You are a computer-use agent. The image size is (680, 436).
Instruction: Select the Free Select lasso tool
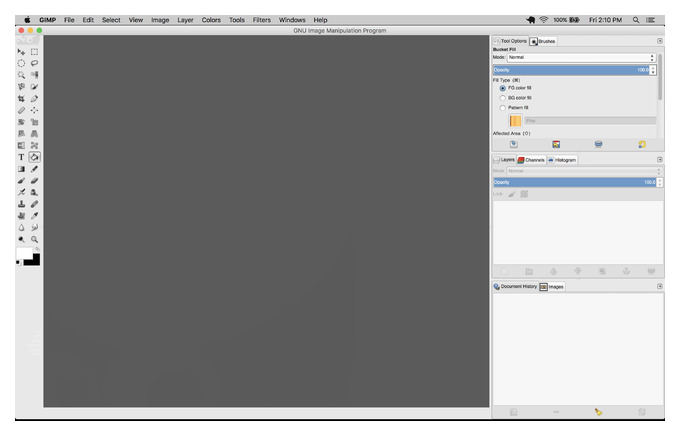click(34, 63)
